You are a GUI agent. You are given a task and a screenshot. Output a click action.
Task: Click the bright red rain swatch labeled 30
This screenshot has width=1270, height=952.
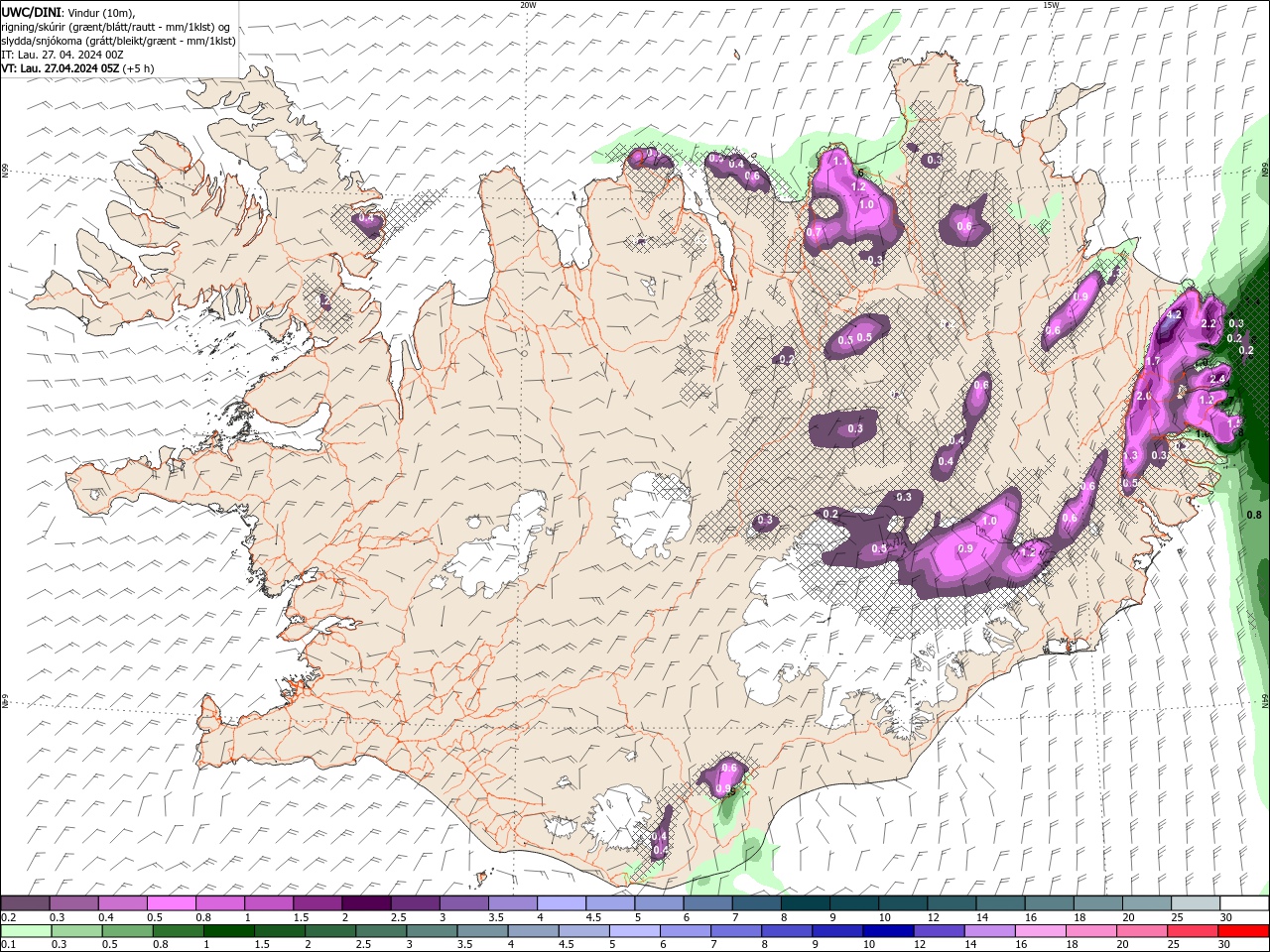(1243, 931)
